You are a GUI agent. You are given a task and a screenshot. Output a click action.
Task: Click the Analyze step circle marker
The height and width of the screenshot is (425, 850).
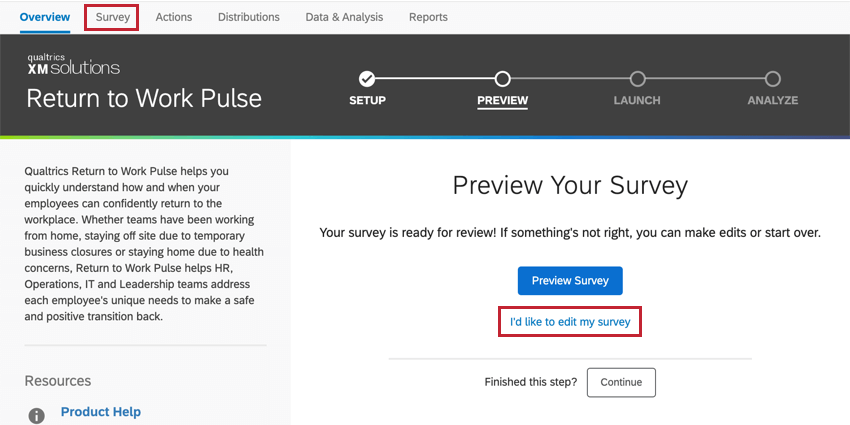click(772, 79)
